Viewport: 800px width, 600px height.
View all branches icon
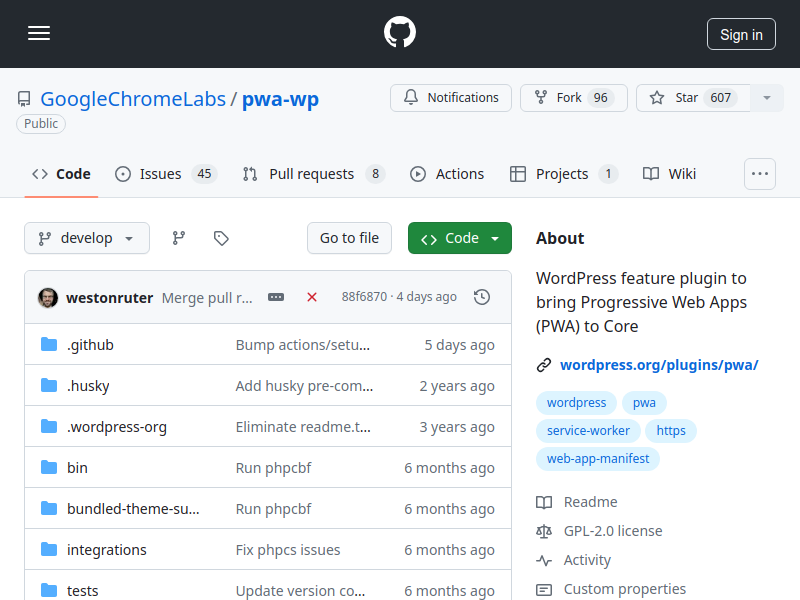pyautogui.click(x=179, y=238)
